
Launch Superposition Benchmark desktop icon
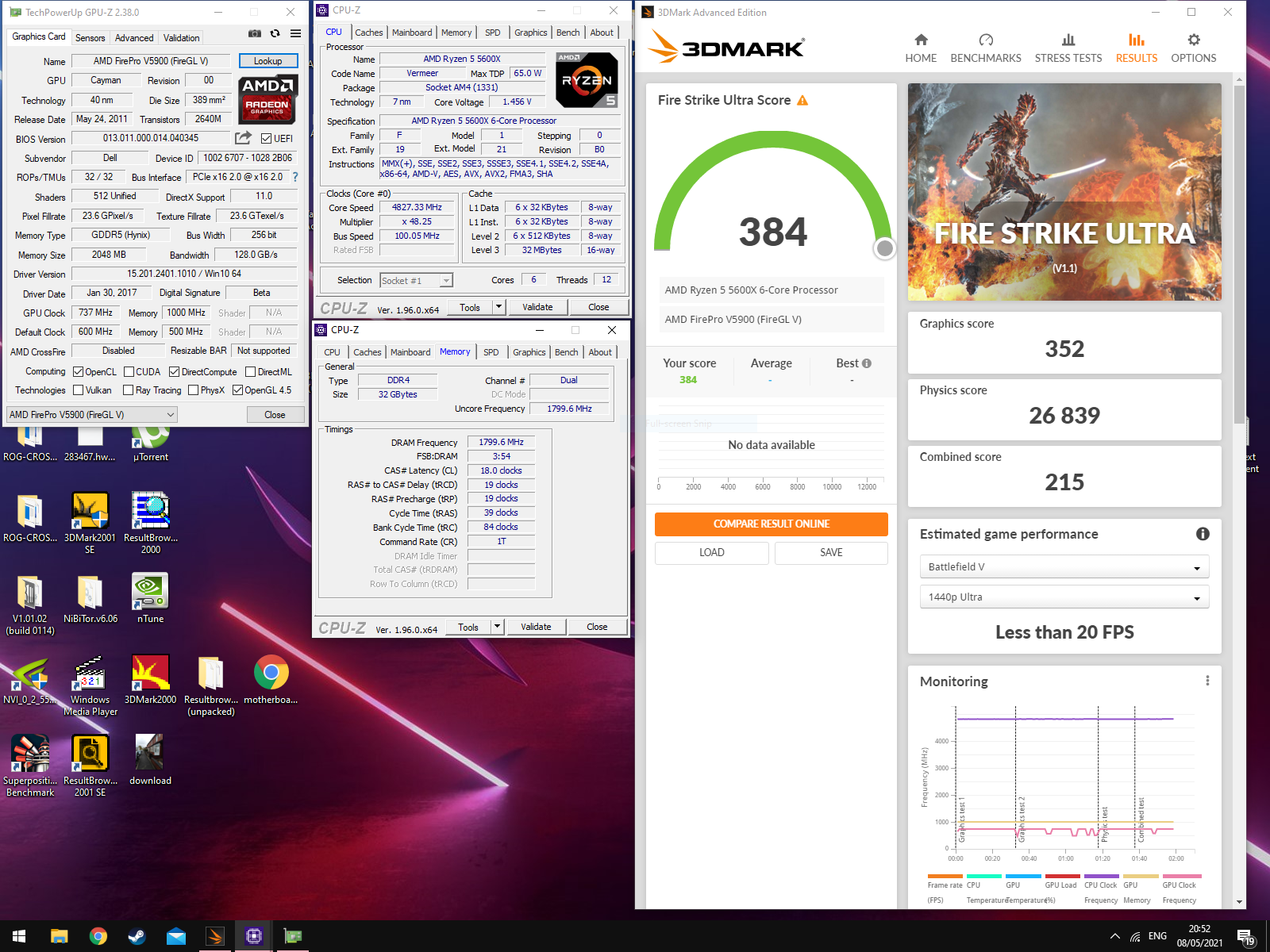pyautogui.click(x=30, y=766)
